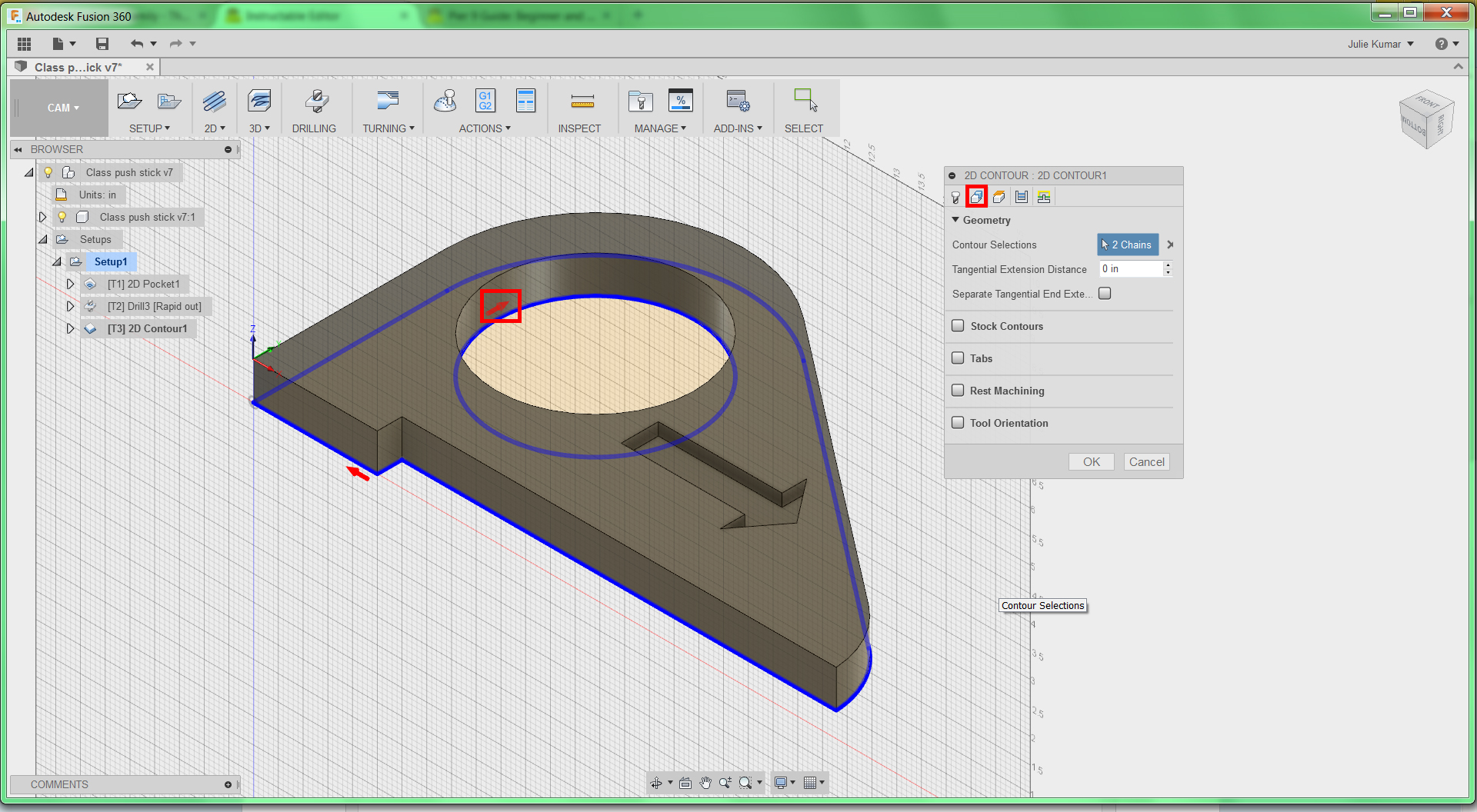
Task: Open the CAM workspace dropdown
Action: tap(63, 108)
